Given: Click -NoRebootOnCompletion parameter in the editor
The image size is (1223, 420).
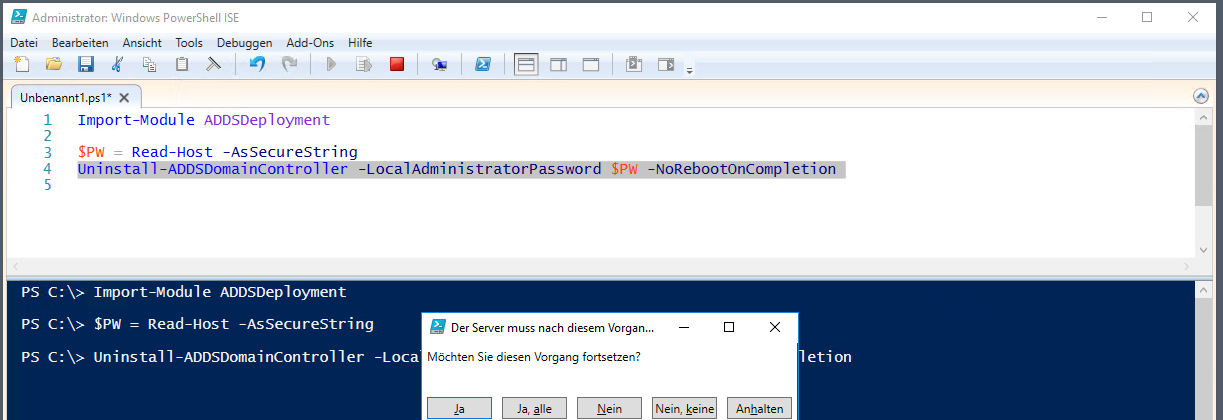Looking at the screenshot, I should pos(741,169).
